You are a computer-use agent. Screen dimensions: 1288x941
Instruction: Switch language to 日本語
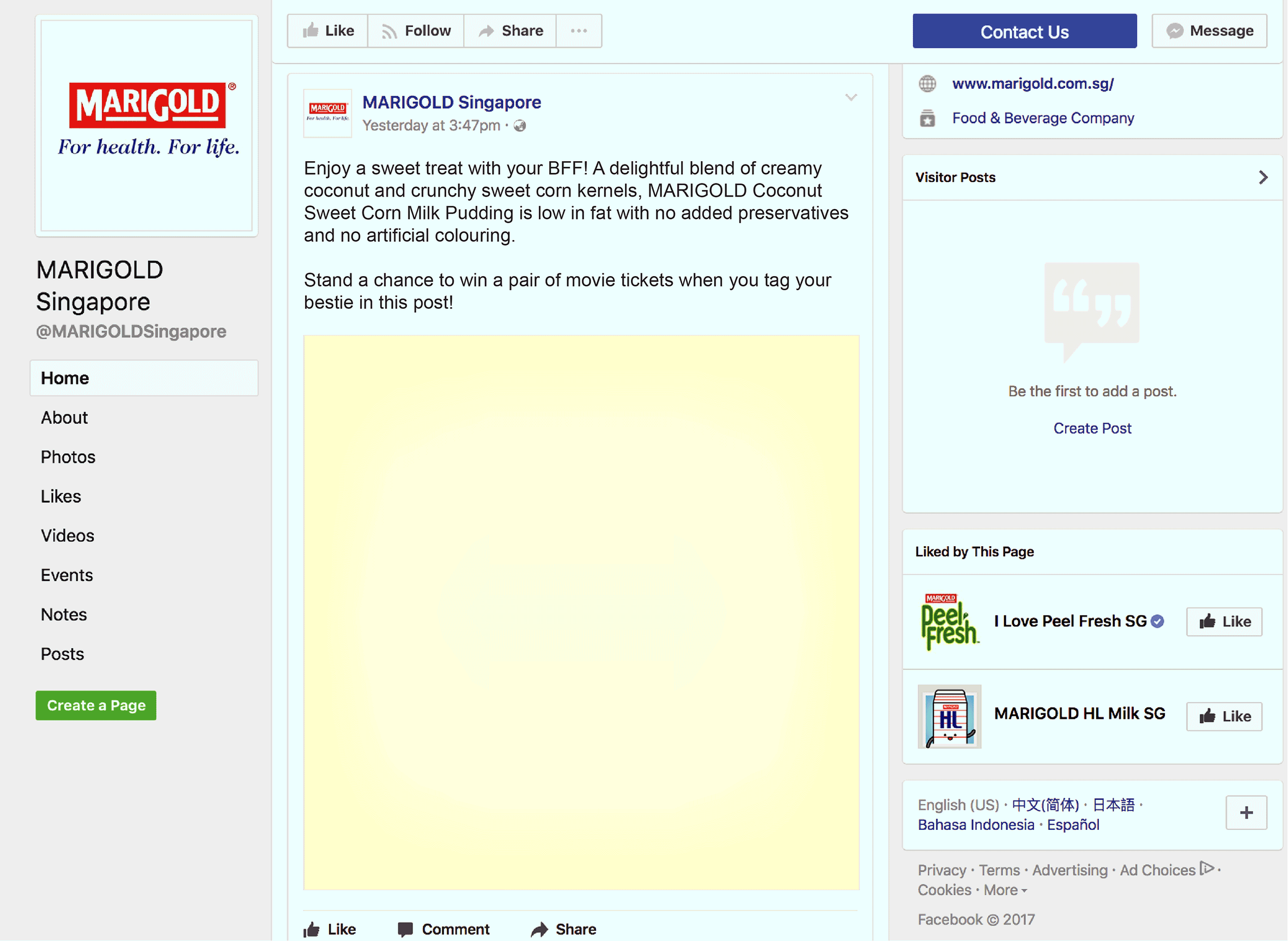(1114, 805)
